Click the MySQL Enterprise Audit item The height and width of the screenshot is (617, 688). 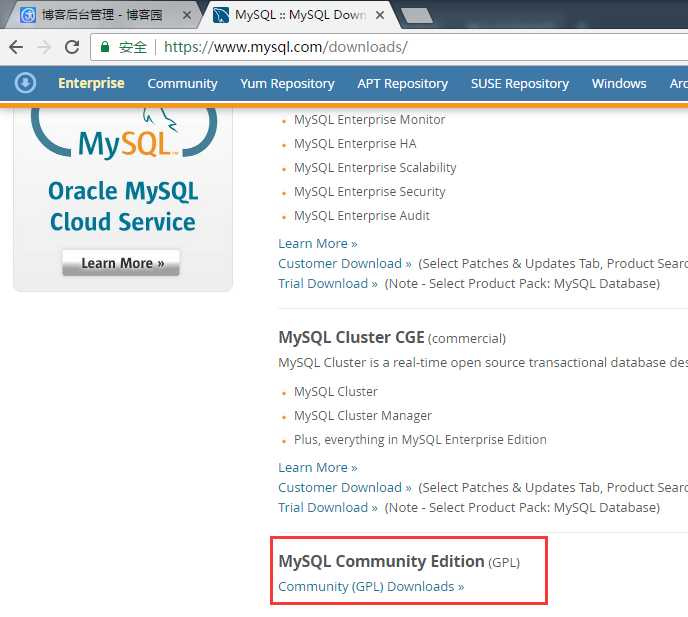(x=362, y=215)
